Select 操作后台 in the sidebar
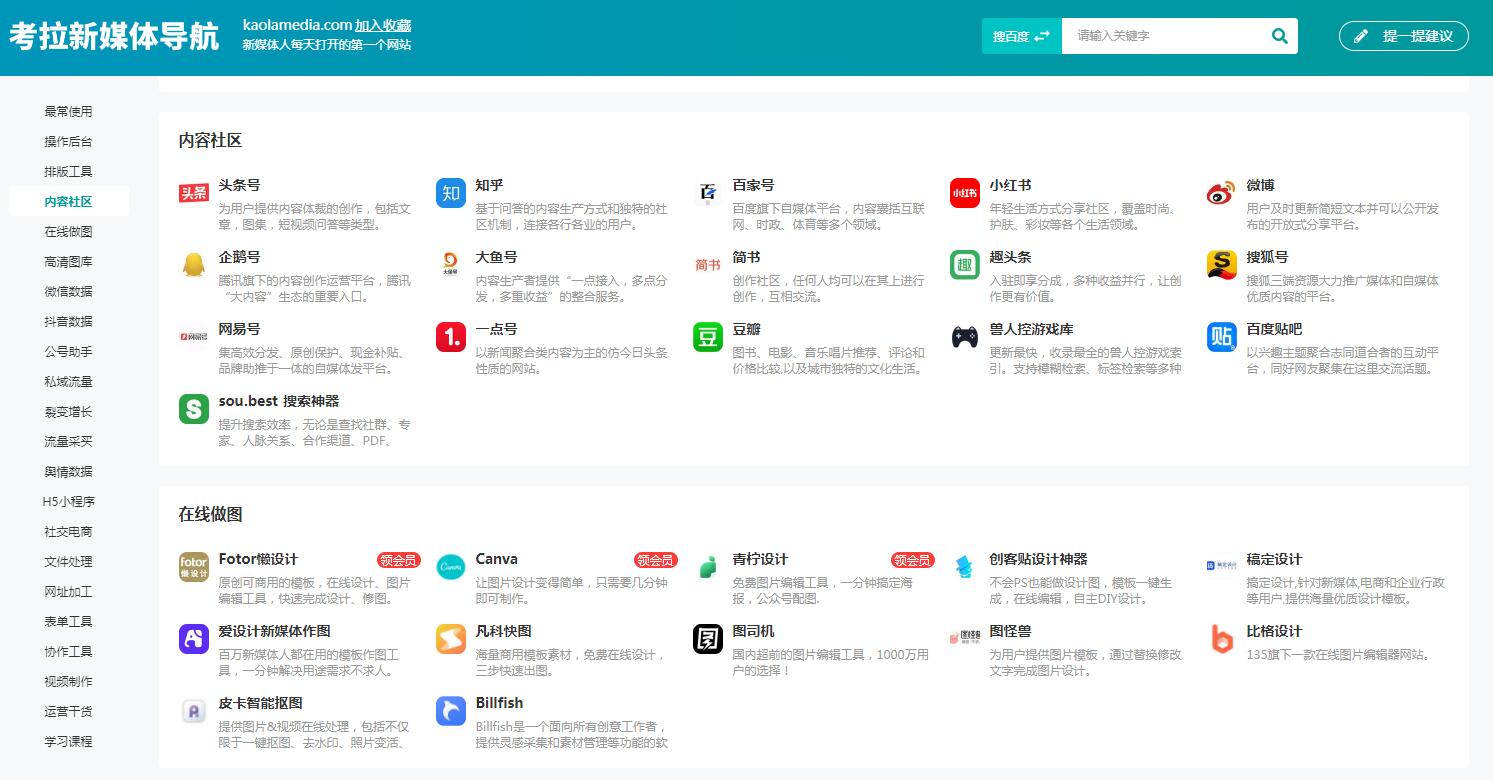This screenshot has height=780, width=1493. (68, 141)
